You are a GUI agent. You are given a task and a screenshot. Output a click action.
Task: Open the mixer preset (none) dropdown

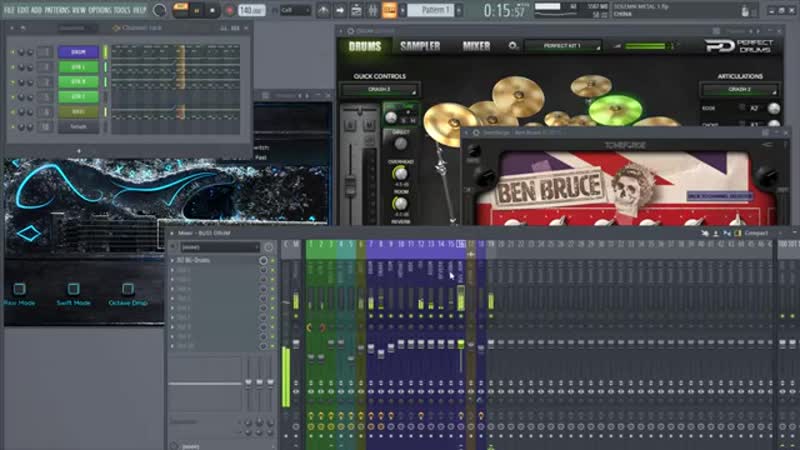pyautogui.click(x=220, y=247)
